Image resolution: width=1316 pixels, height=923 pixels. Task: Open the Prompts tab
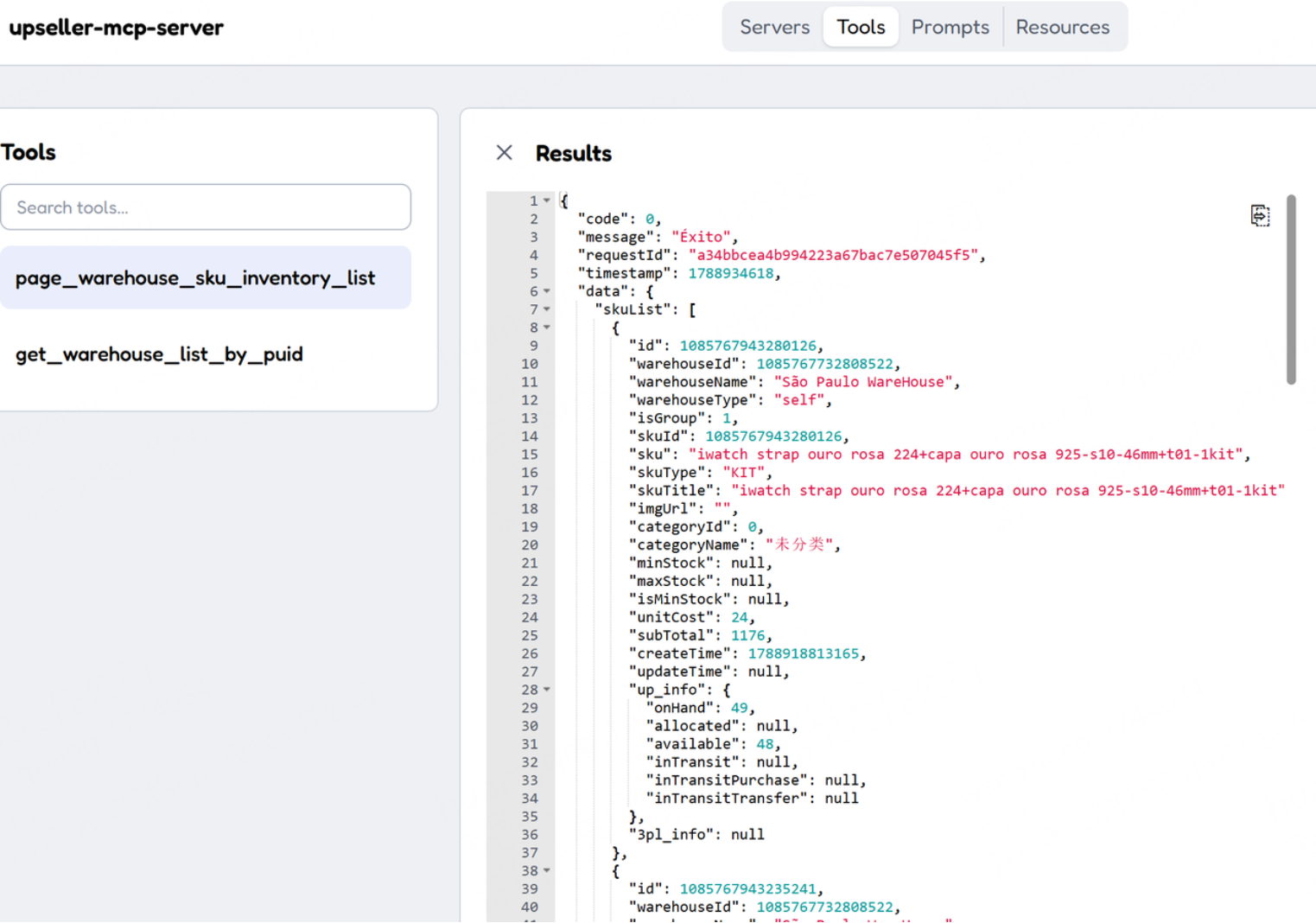[x=950, y=27]
